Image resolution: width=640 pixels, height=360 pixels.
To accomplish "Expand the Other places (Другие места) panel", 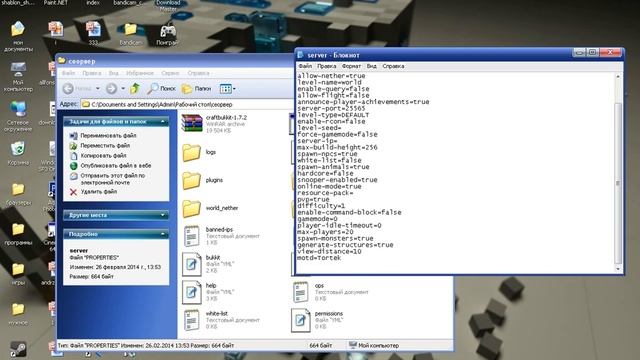I will coord(162,215).
